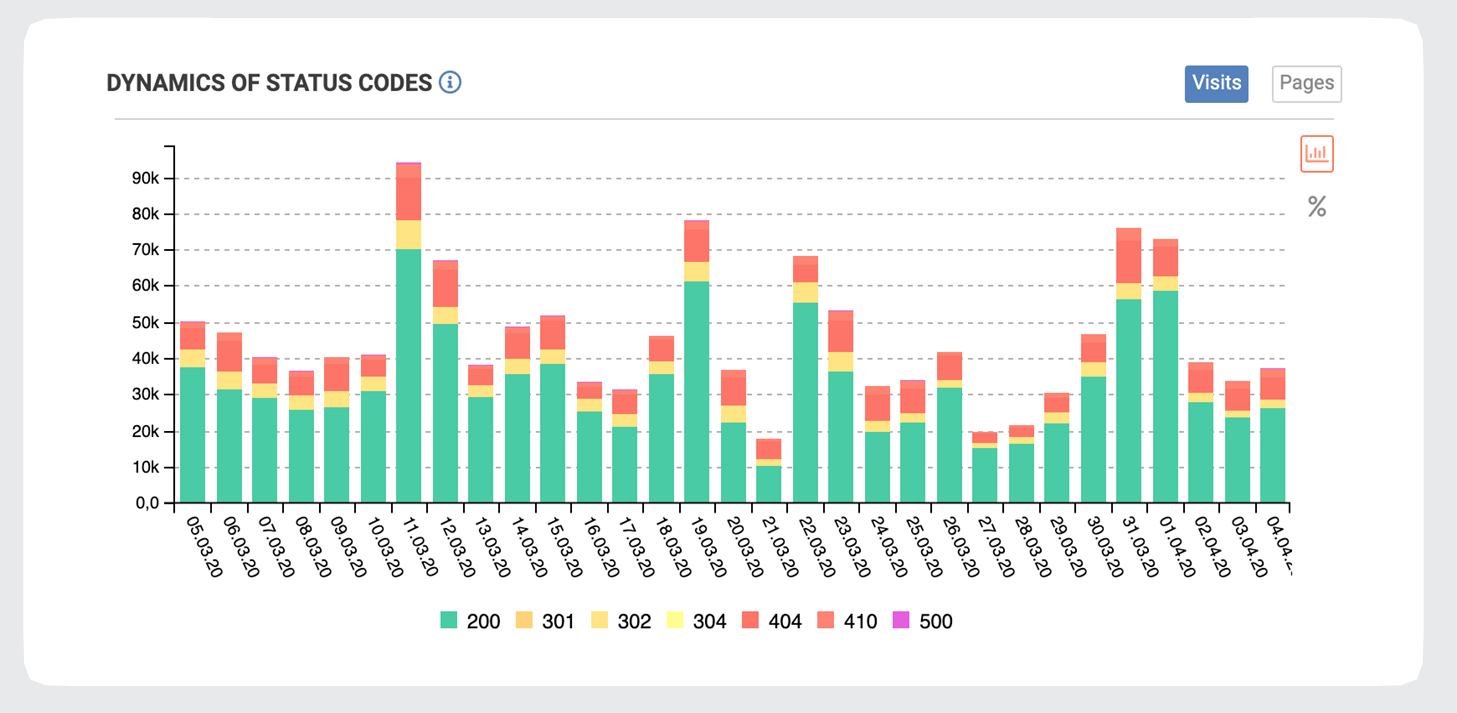This screenshot has width=1457, height=713.
Task: Switch to the percent view icon
Action: (1317, 207)
